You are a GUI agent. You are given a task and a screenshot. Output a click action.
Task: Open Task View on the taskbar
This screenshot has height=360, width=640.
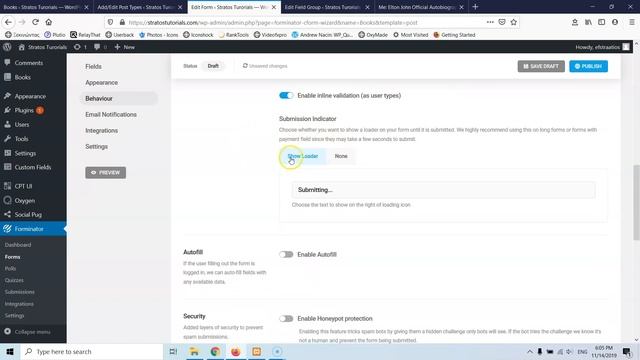click(173, 352)
